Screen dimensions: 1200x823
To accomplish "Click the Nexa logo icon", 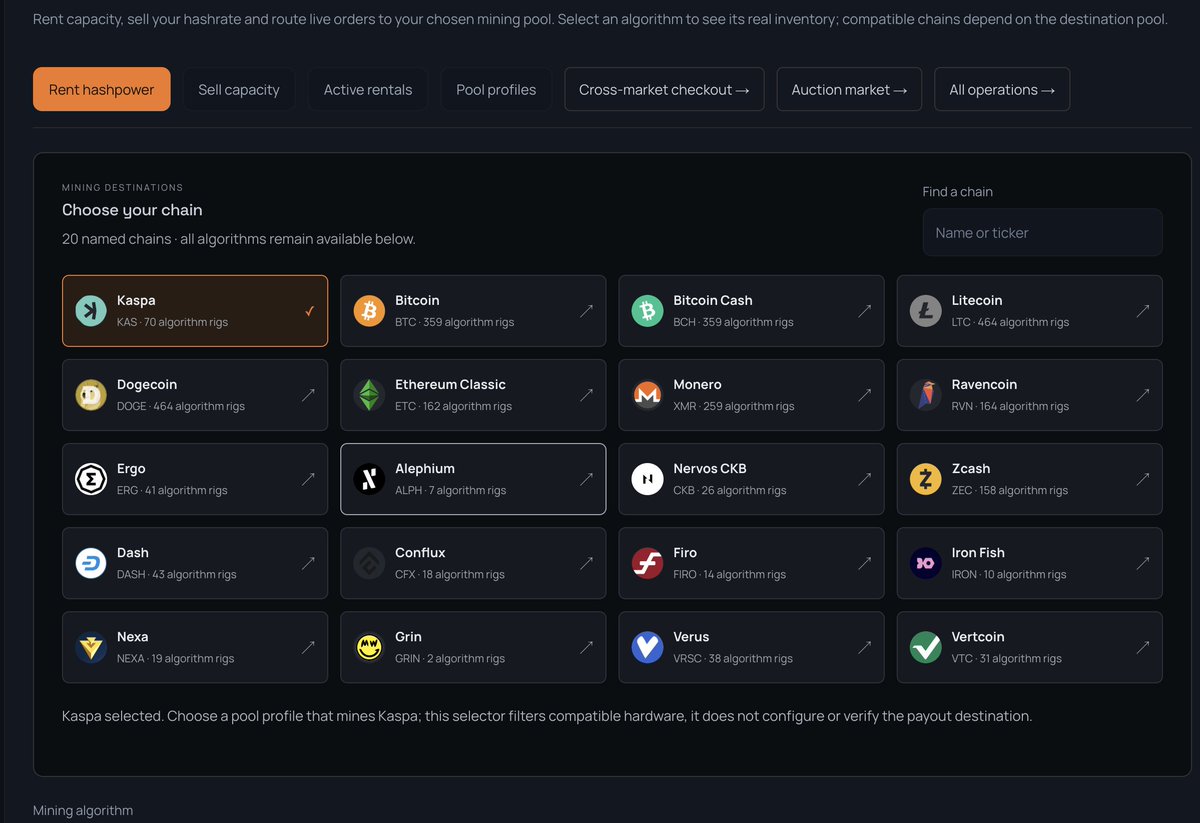I will pos(91,647).
